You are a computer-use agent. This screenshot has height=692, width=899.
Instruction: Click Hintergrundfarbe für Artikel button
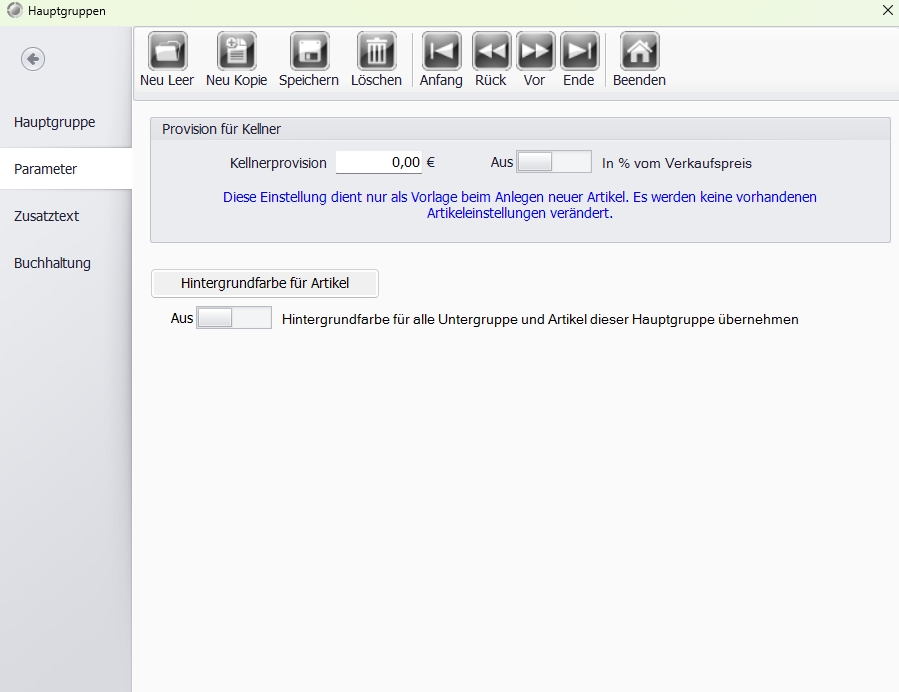pos(265,283)
